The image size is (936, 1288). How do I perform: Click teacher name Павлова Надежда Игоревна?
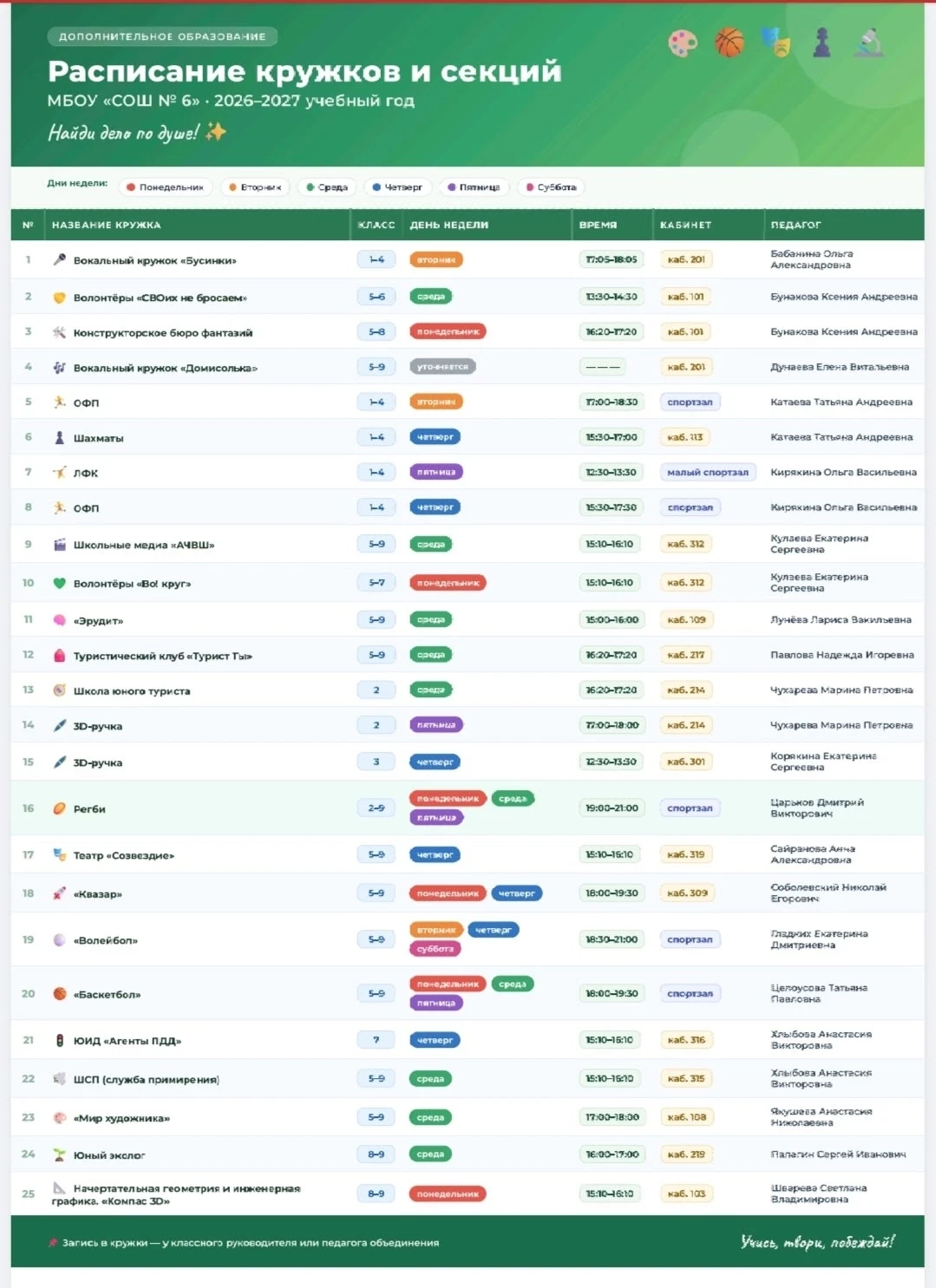tap(841, 655)
